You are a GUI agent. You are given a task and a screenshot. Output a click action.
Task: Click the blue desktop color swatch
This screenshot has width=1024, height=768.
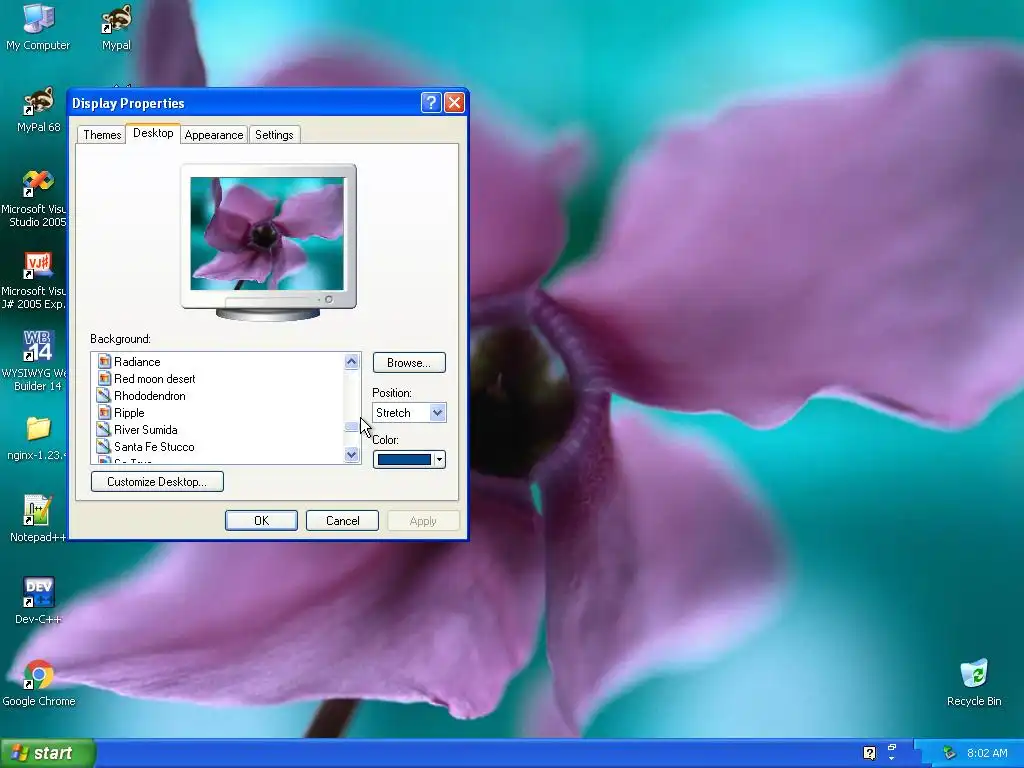404,460
